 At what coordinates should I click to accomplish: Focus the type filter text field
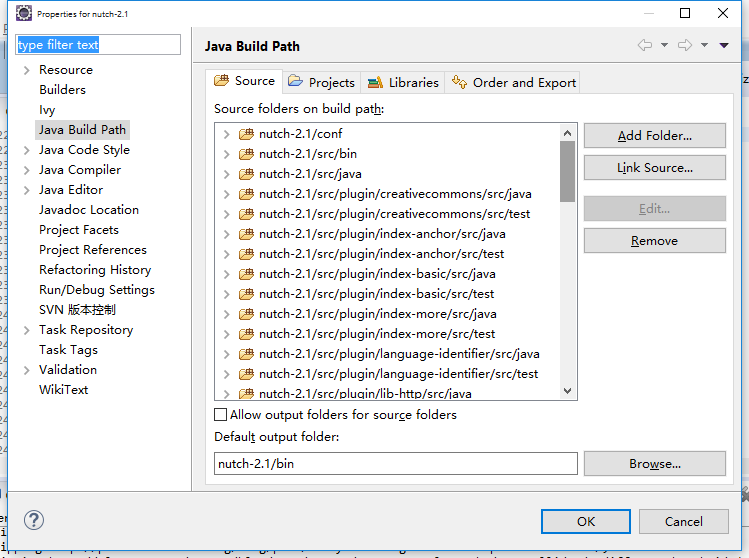(x=98, y=44)
